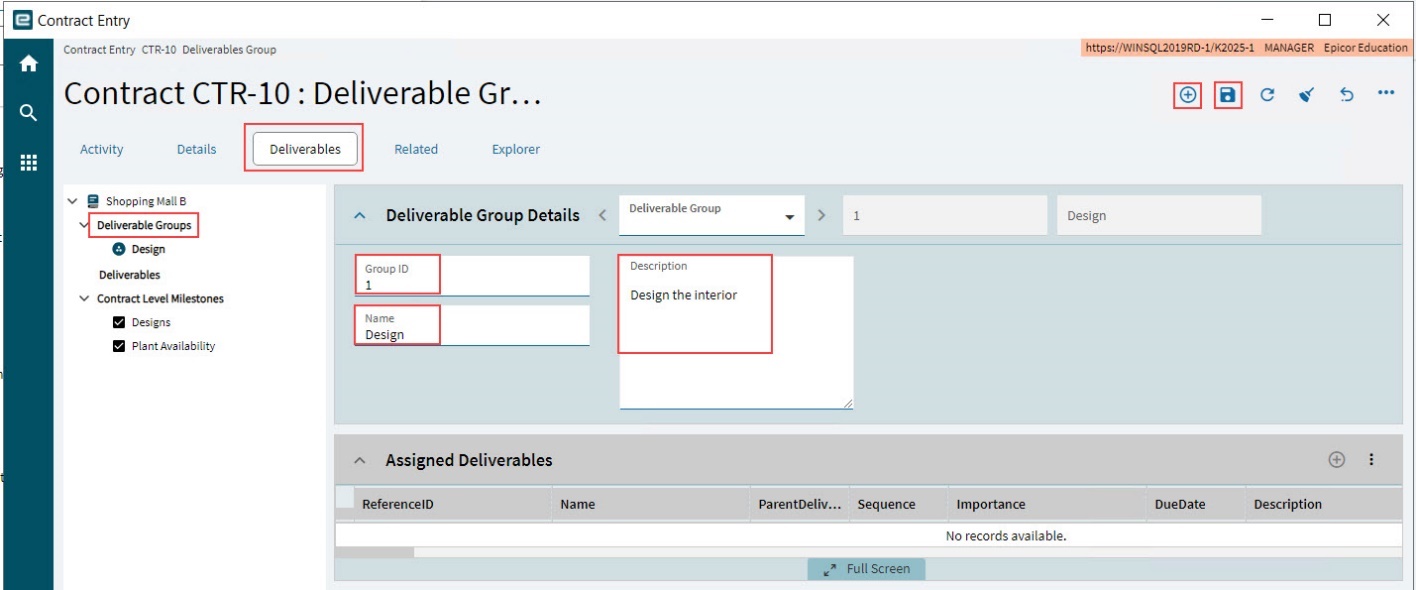Click the Save disk icon

1227,95
